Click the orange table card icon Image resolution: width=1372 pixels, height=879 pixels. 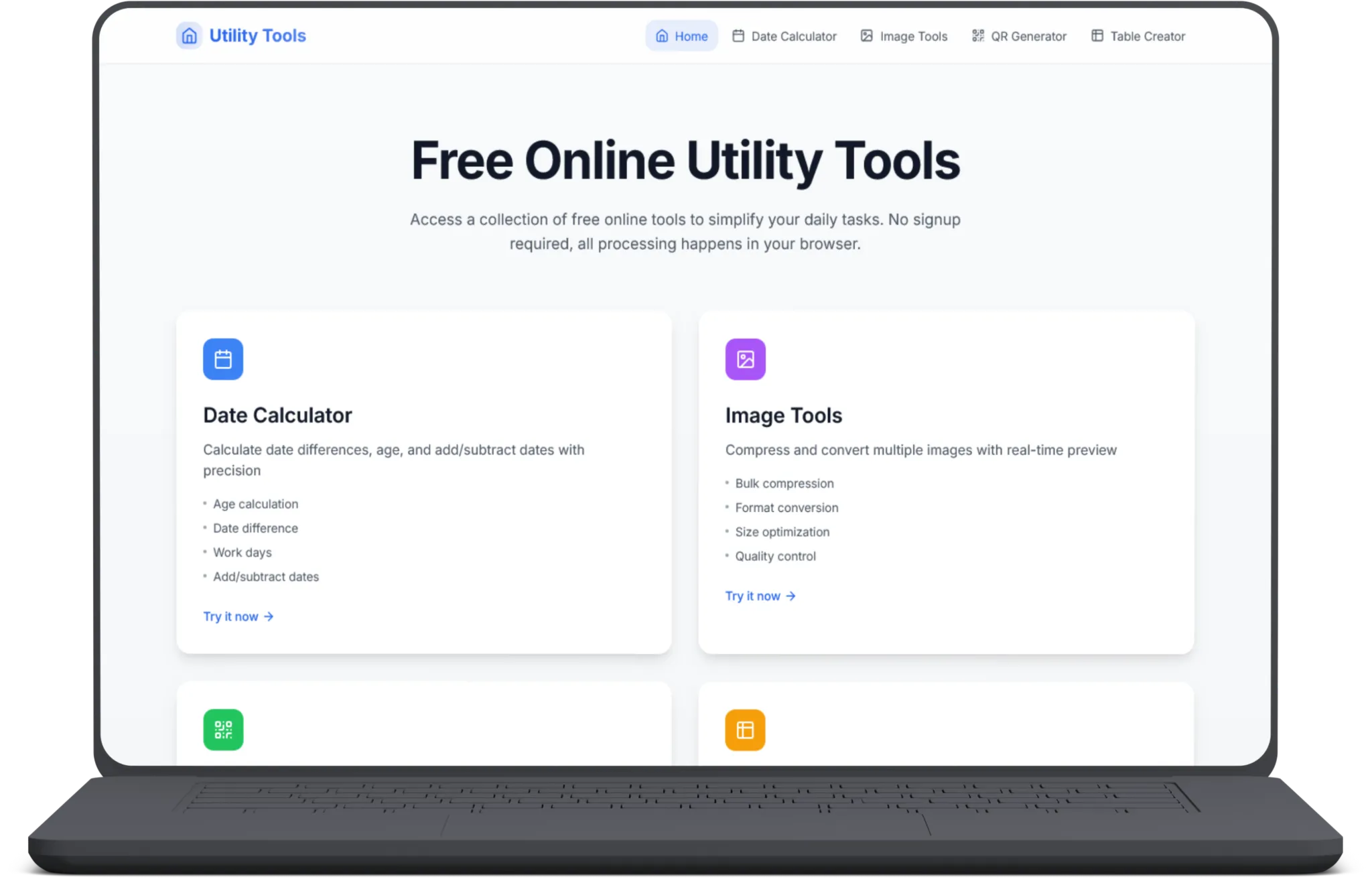pyautogui.click(x=745, y=730)
